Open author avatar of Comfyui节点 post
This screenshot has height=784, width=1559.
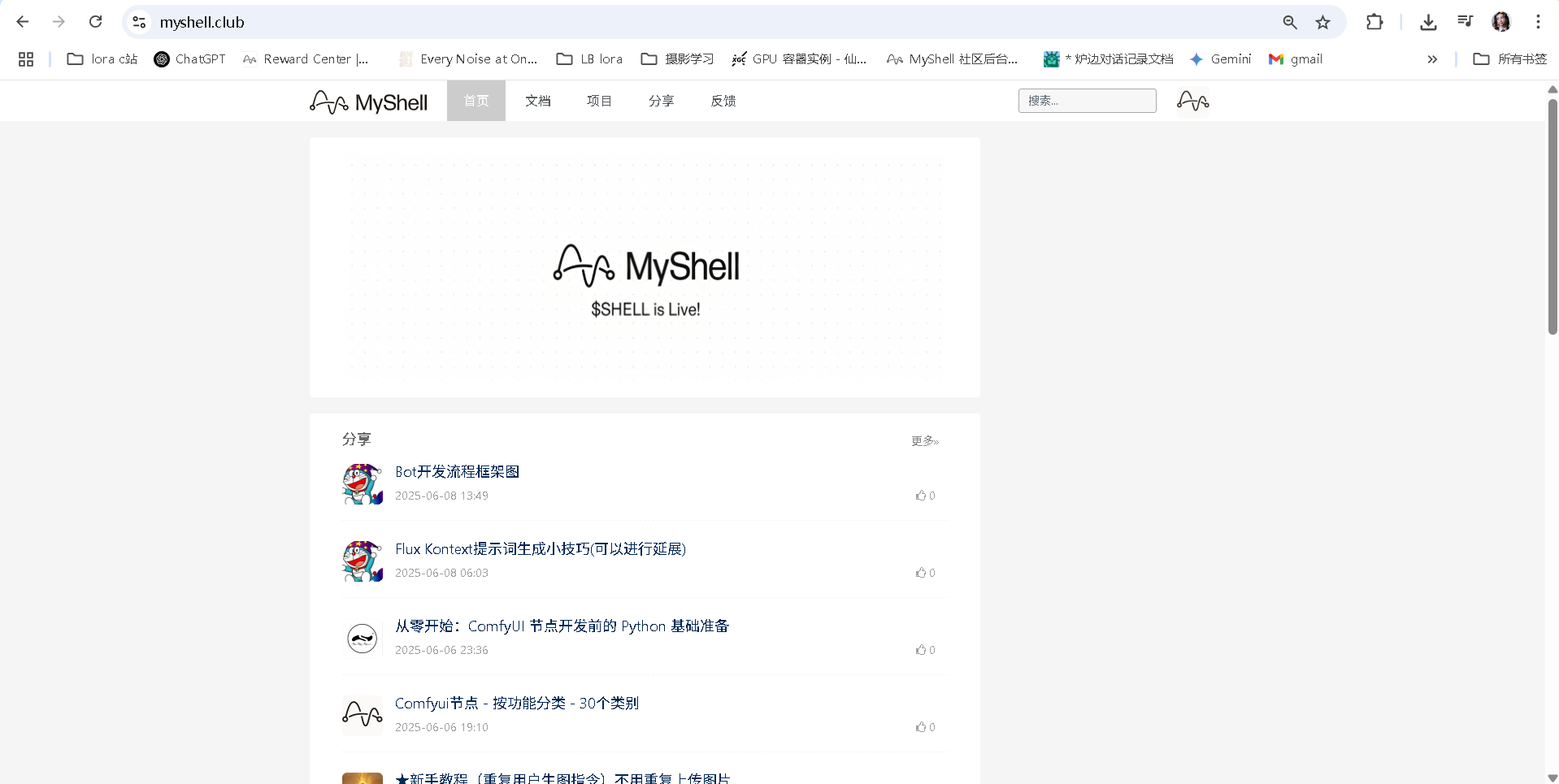[x=363, y=716]
